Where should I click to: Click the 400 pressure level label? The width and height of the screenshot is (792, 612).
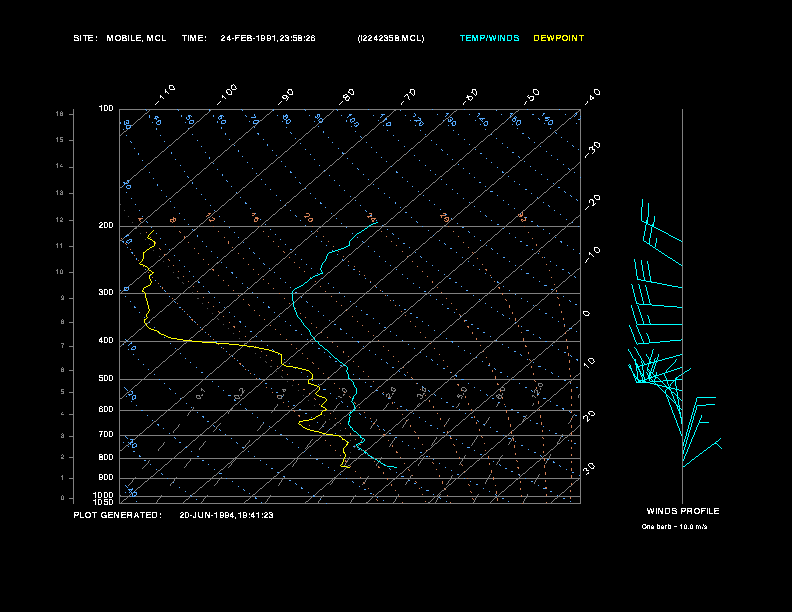tap(106, 340)
